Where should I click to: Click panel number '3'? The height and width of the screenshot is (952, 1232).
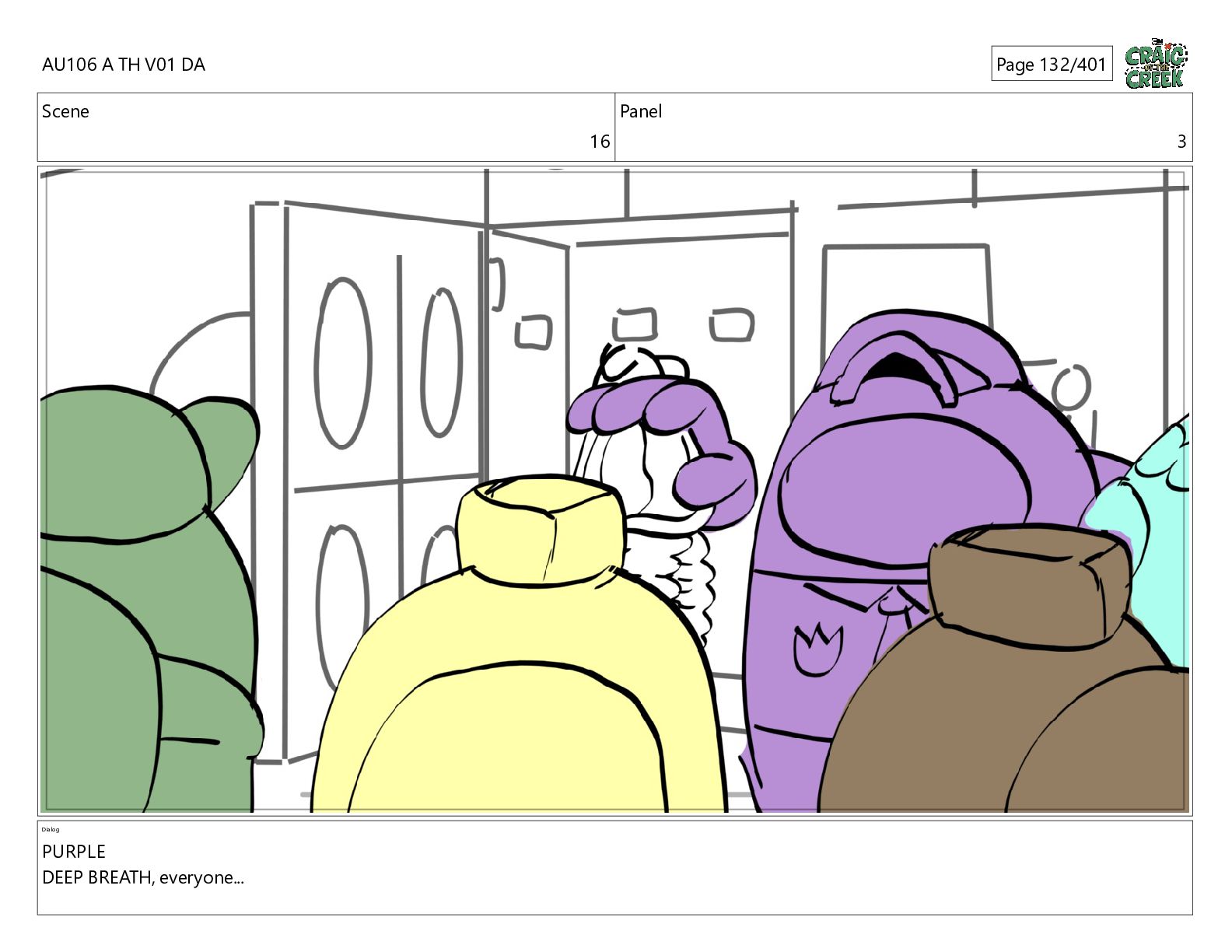click(x=1181, y=142)
